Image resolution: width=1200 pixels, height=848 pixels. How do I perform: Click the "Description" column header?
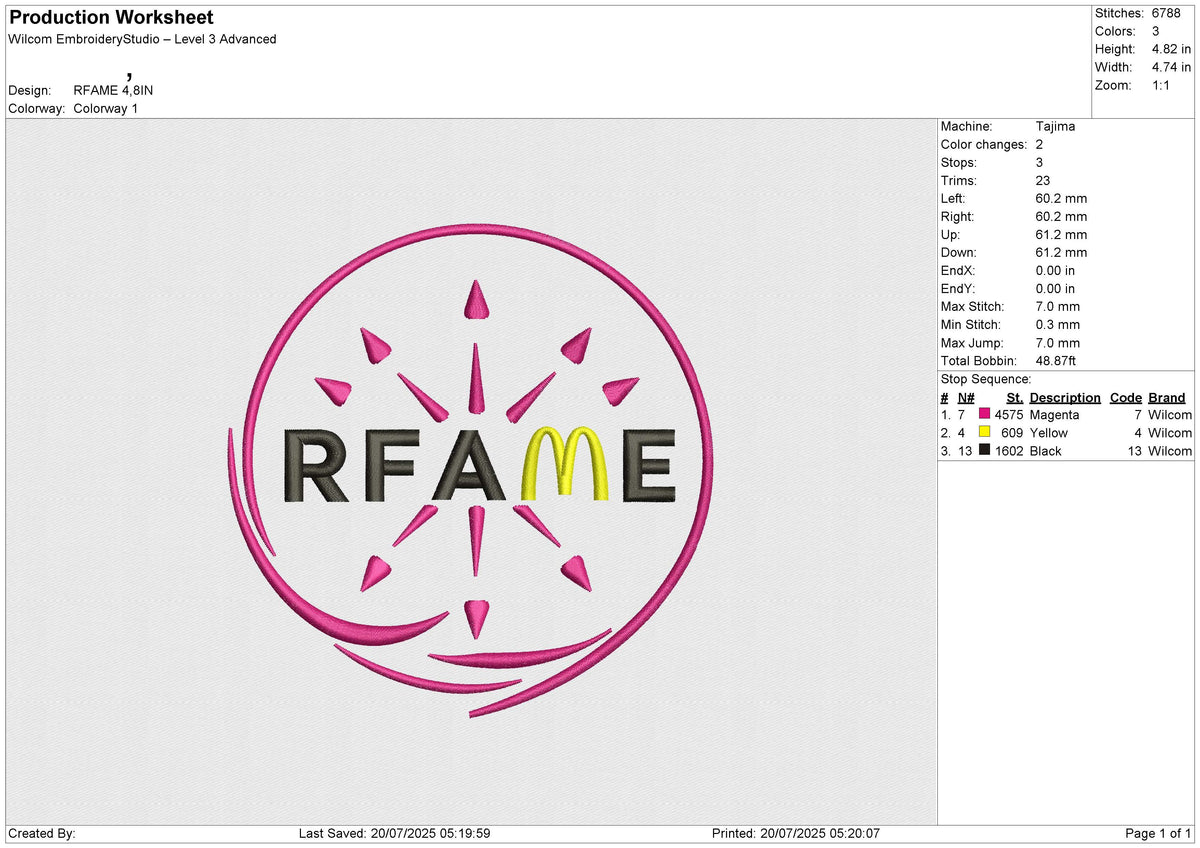click(1065, 398)
